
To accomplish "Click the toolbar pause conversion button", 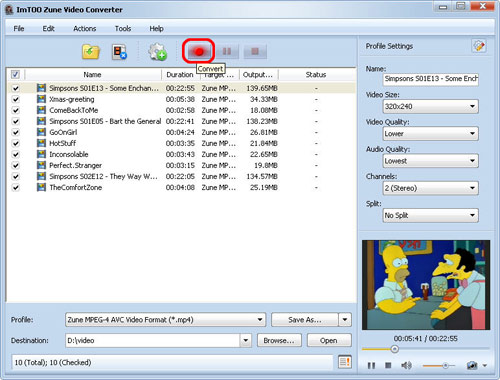I will (x=227, y=51).
